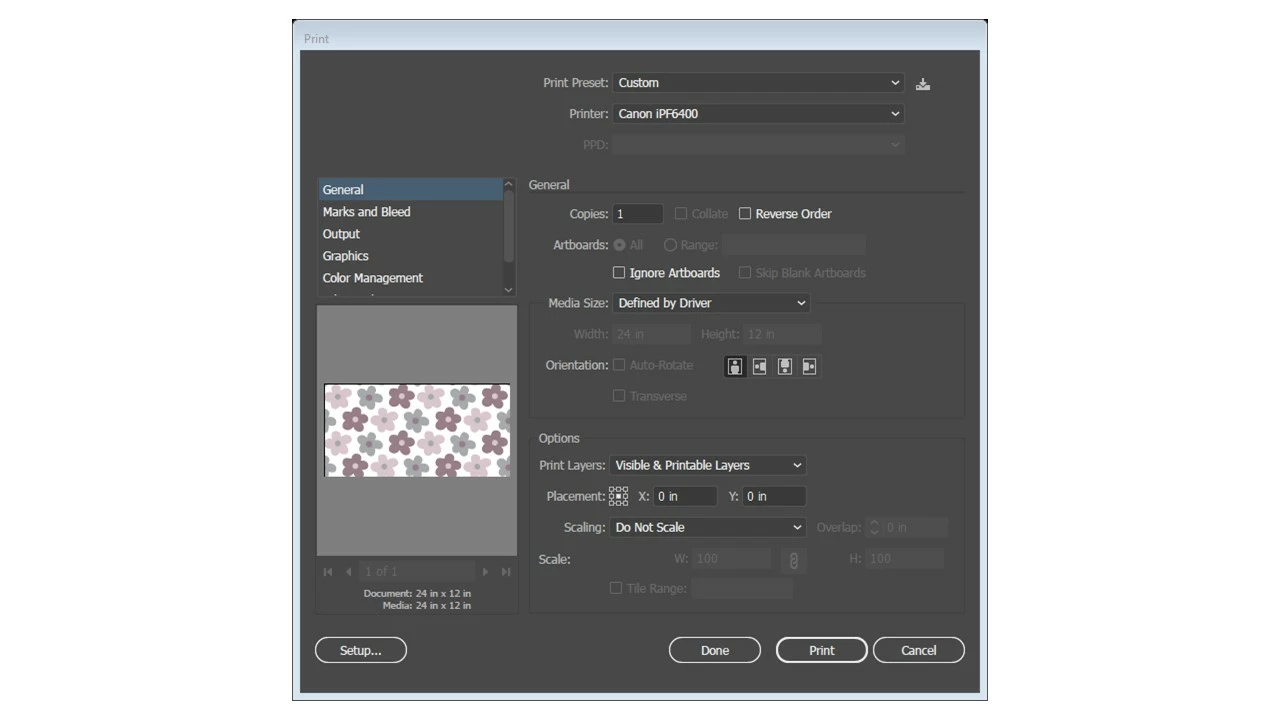Image resolution: width=1280 pixels, height=720 pixels.
Task: Open the PPD dropdown
Action: (759, 145)
